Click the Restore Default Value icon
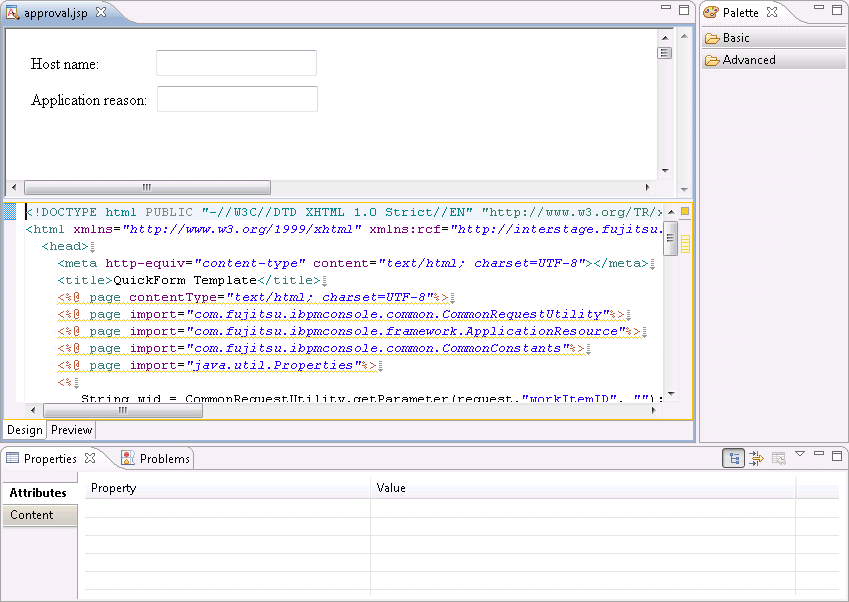The image size is (849, 602). point(779,459)
